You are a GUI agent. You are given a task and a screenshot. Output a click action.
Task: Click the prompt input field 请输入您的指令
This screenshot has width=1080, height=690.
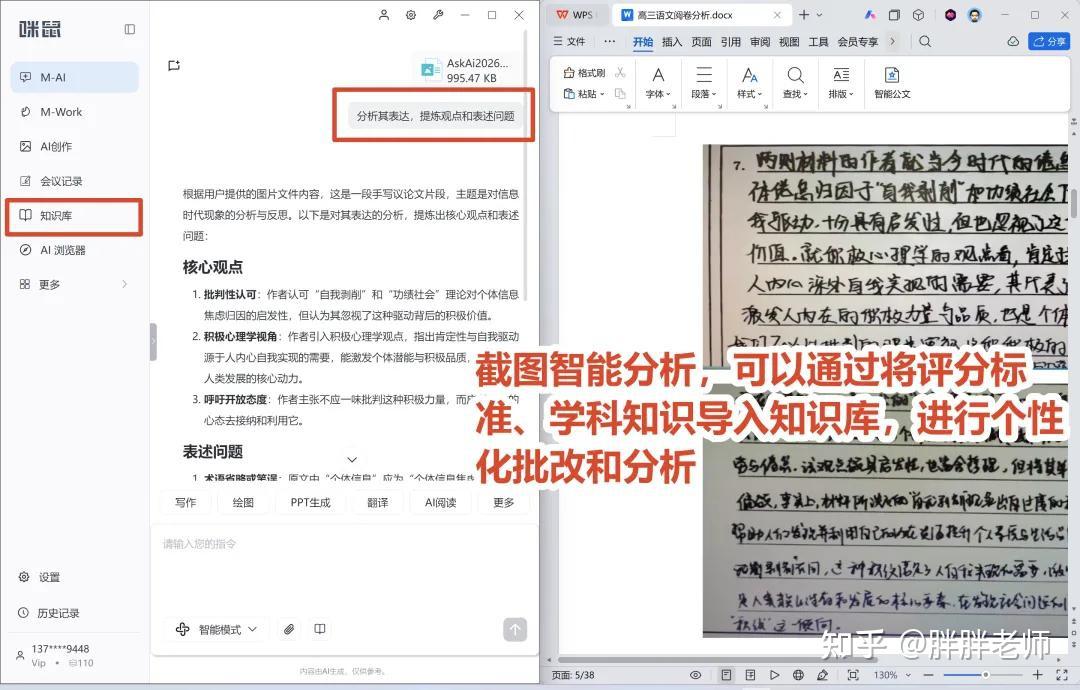coord(344,568)
